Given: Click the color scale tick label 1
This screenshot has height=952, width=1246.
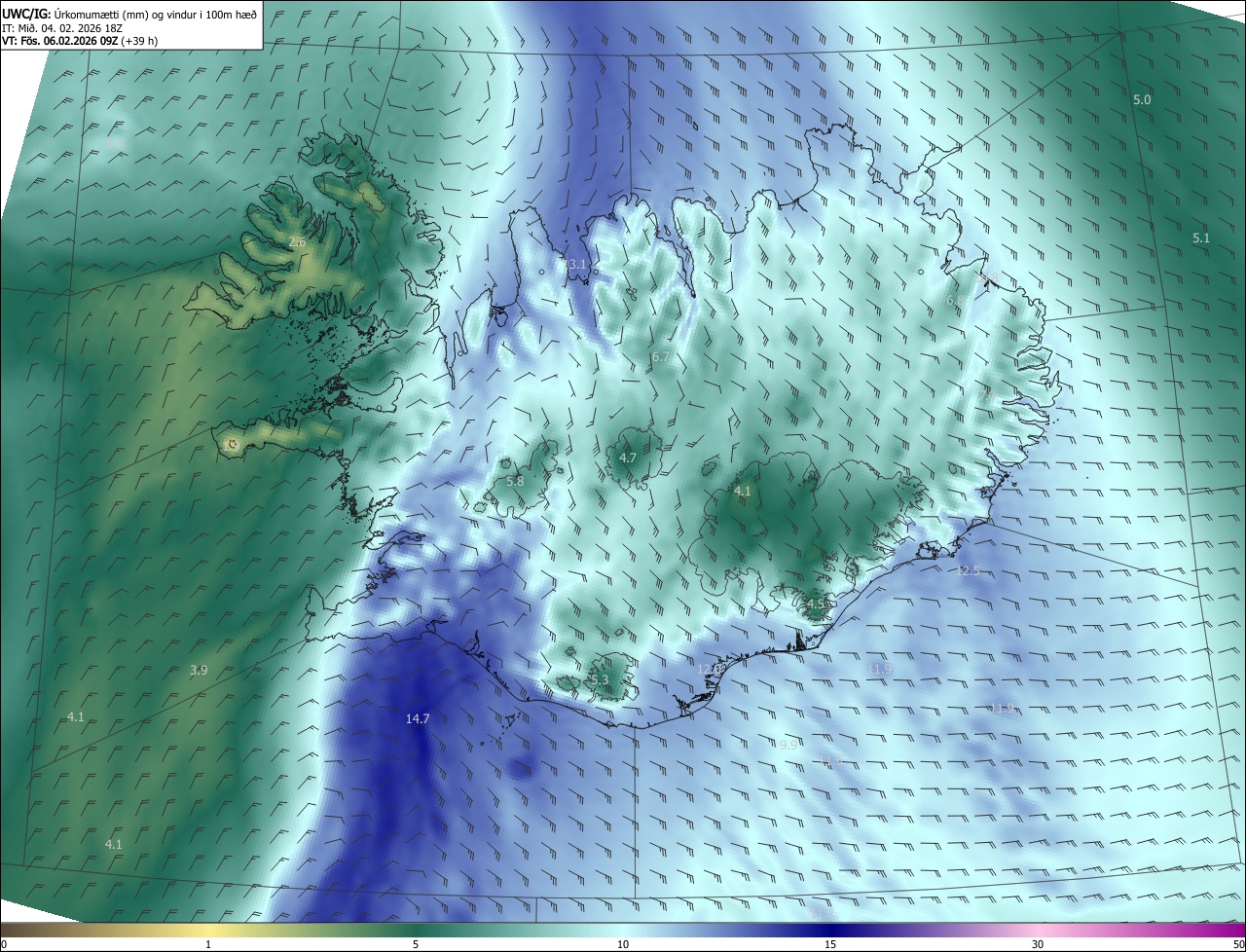Looking at the screenshot, I should coord(208,945).
